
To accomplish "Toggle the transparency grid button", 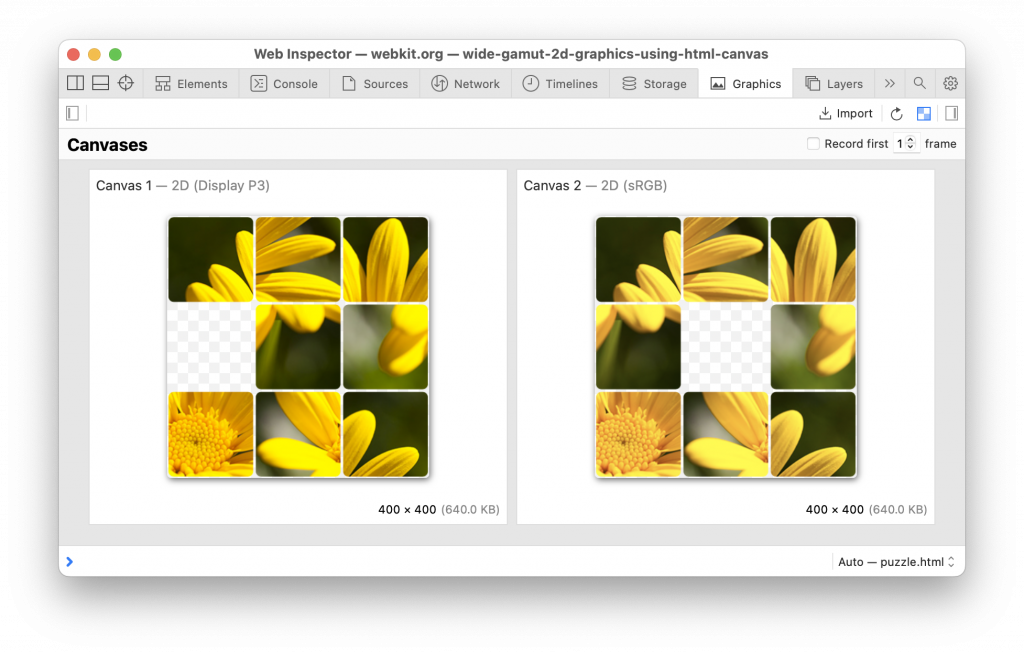I will 923,114.
